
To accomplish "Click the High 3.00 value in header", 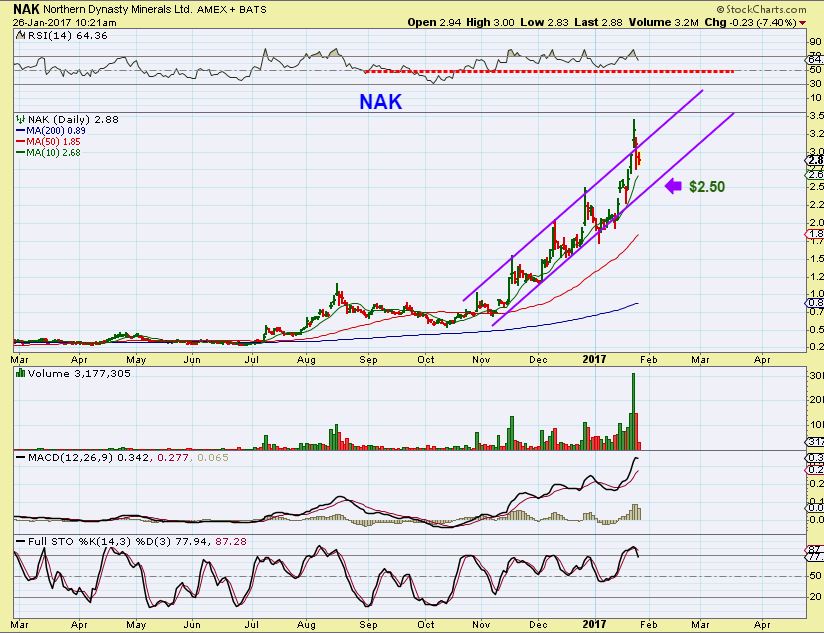I will 490,22.
